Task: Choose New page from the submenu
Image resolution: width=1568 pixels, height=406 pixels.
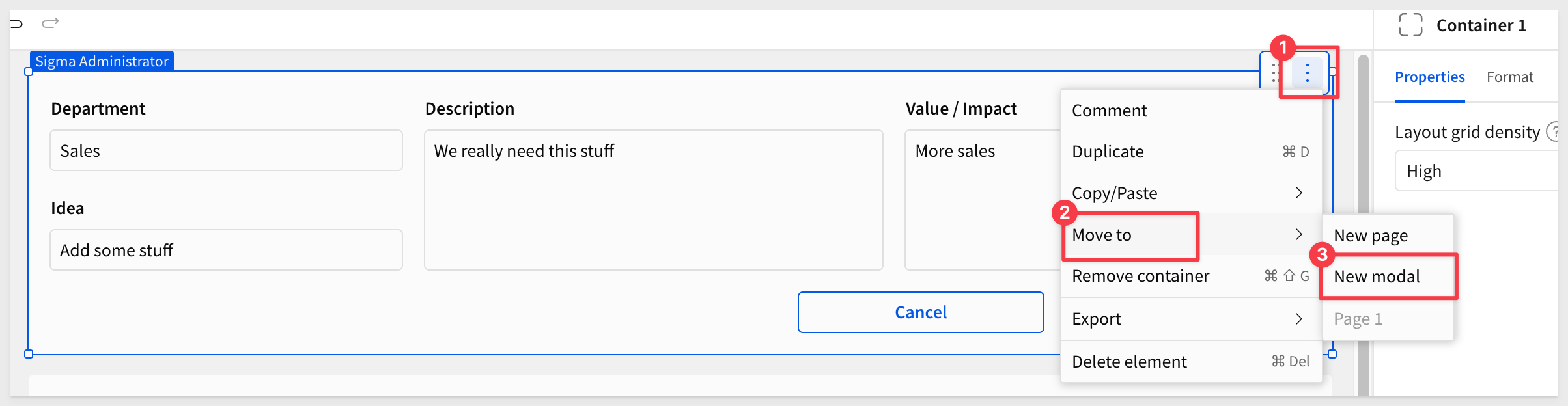Action: click(x=1388, y=236)
